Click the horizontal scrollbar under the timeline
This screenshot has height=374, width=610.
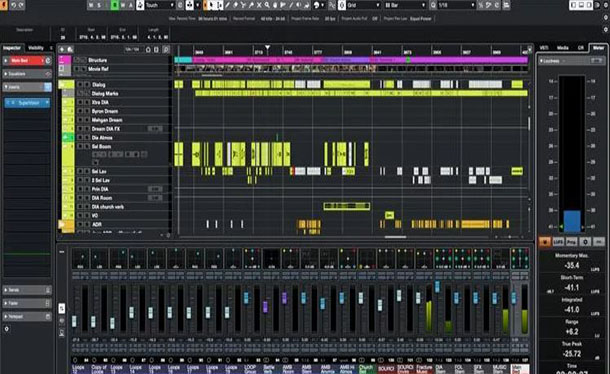[x=395, y=236]
